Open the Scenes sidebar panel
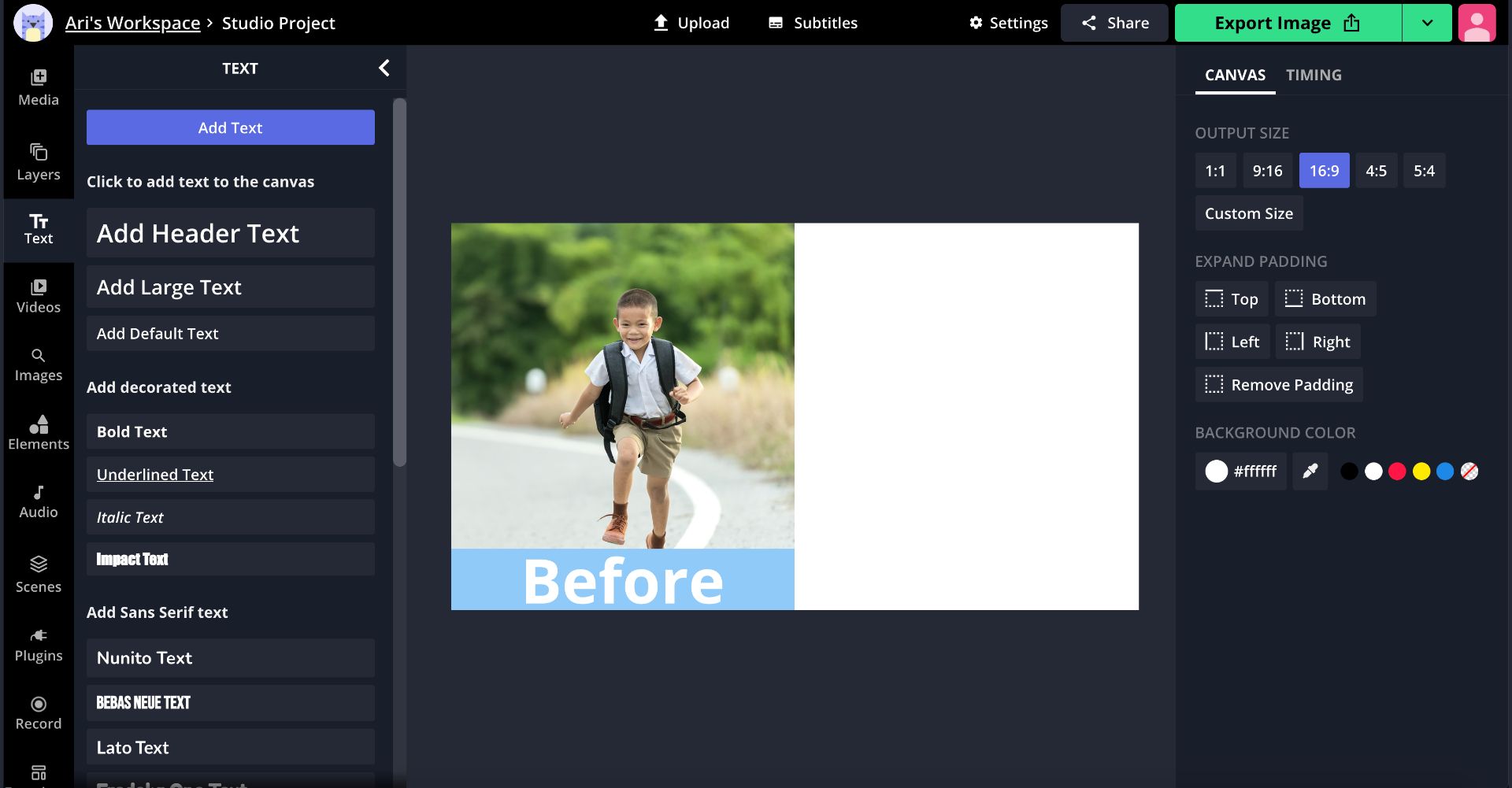 pos(38,575)
